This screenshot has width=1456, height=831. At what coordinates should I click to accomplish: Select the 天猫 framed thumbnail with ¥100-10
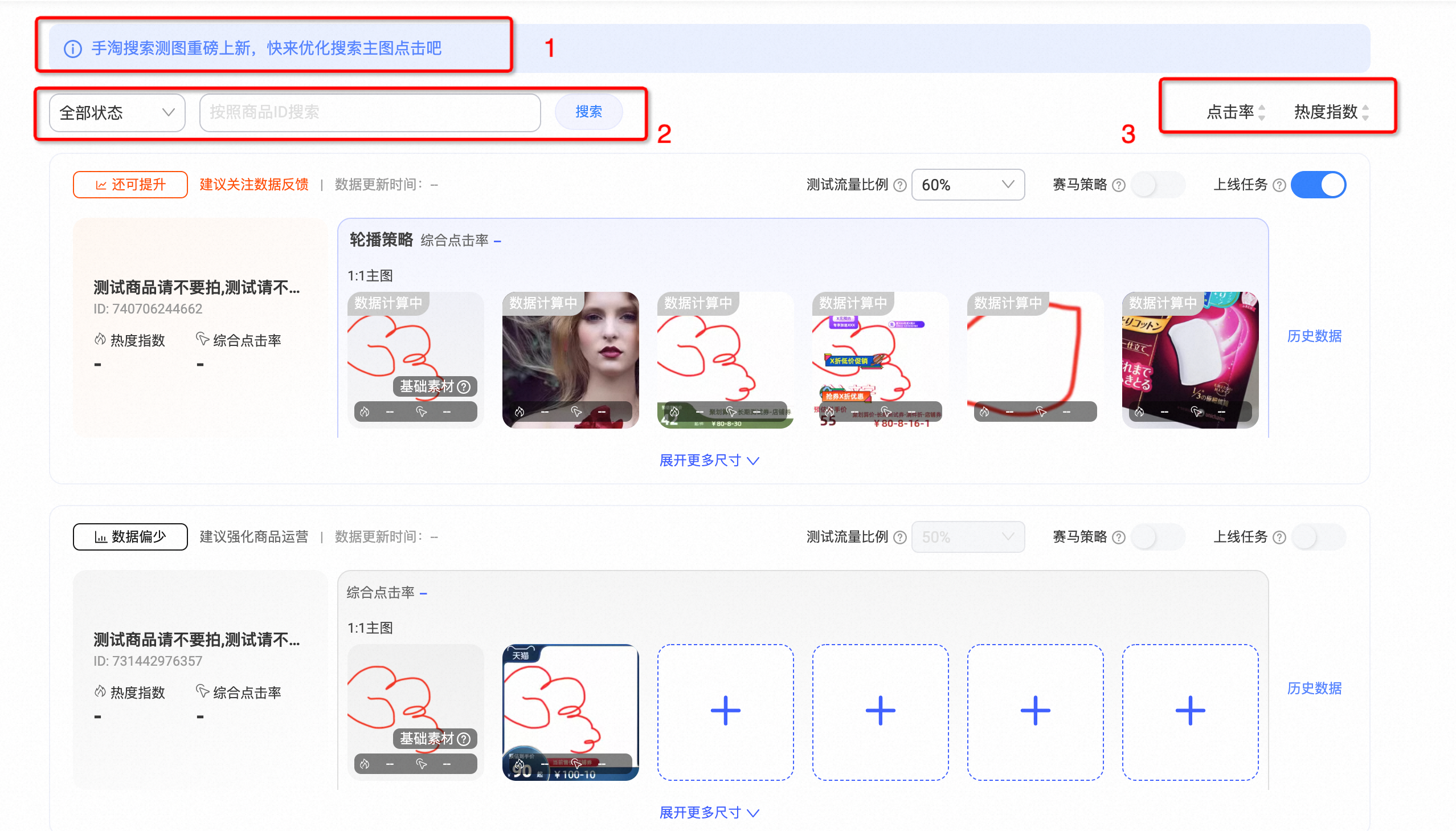click(570, 712)
